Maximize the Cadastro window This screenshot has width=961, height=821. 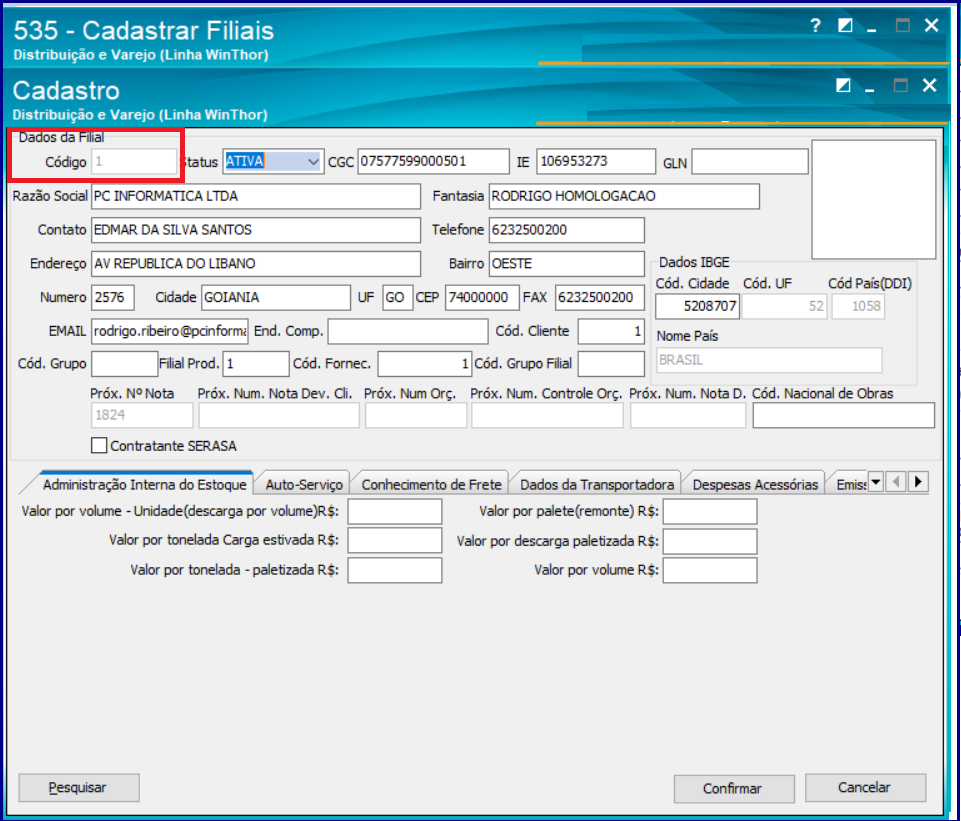900,85
